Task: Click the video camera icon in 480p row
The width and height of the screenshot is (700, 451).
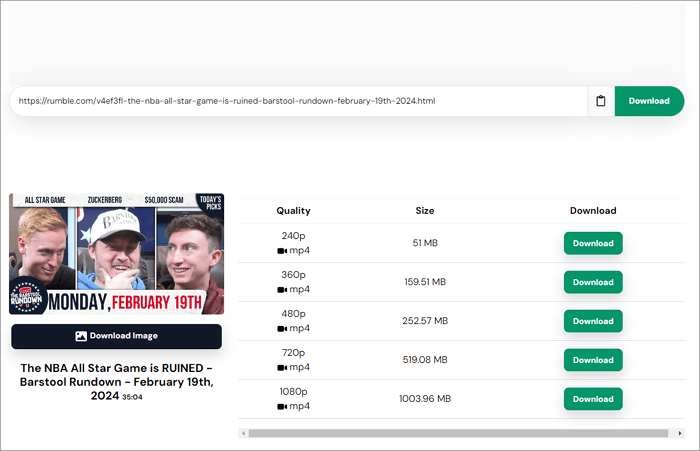Action: tap(282, 329)
